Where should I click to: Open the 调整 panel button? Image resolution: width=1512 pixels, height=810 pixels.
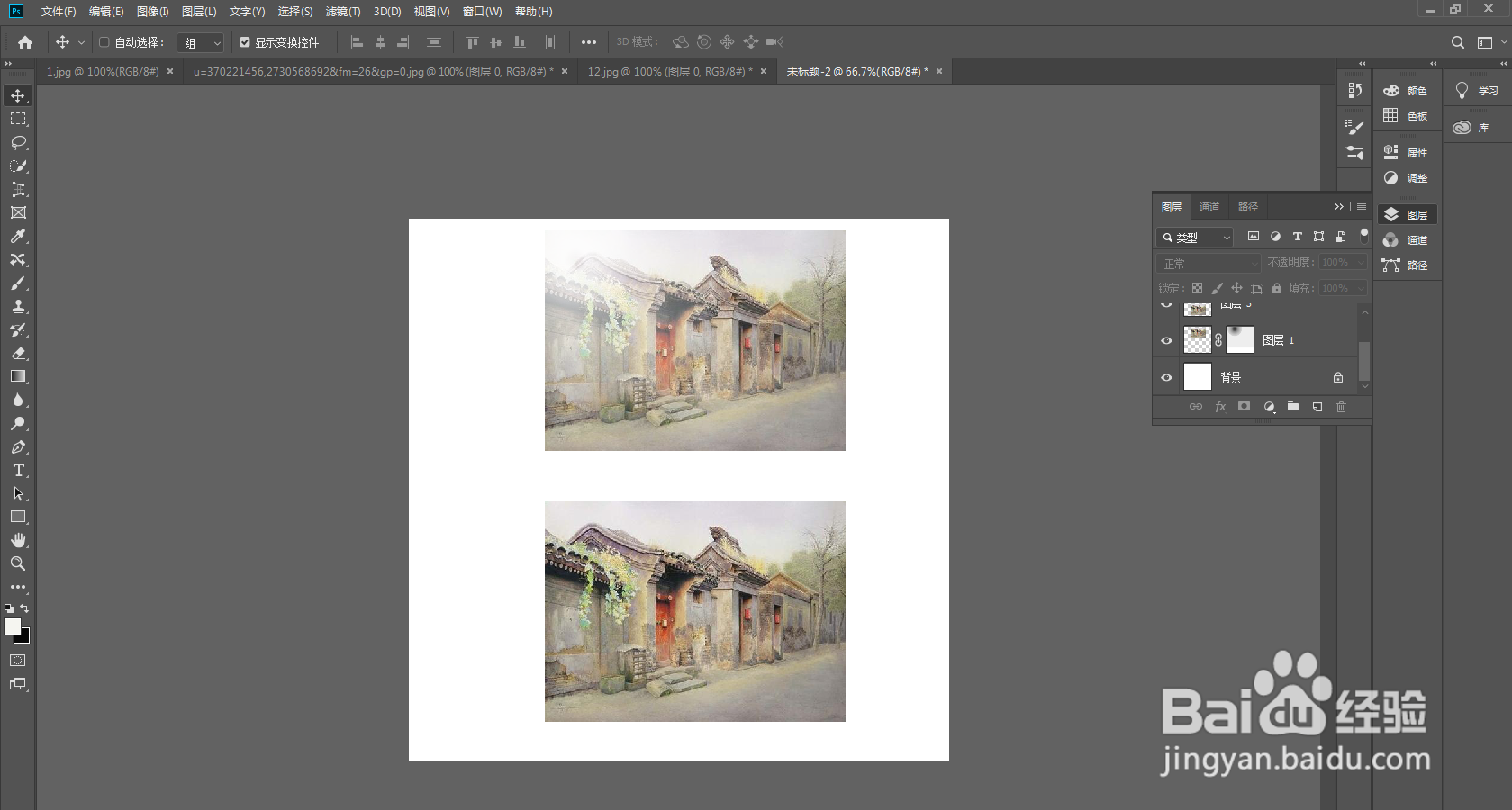1407,177
